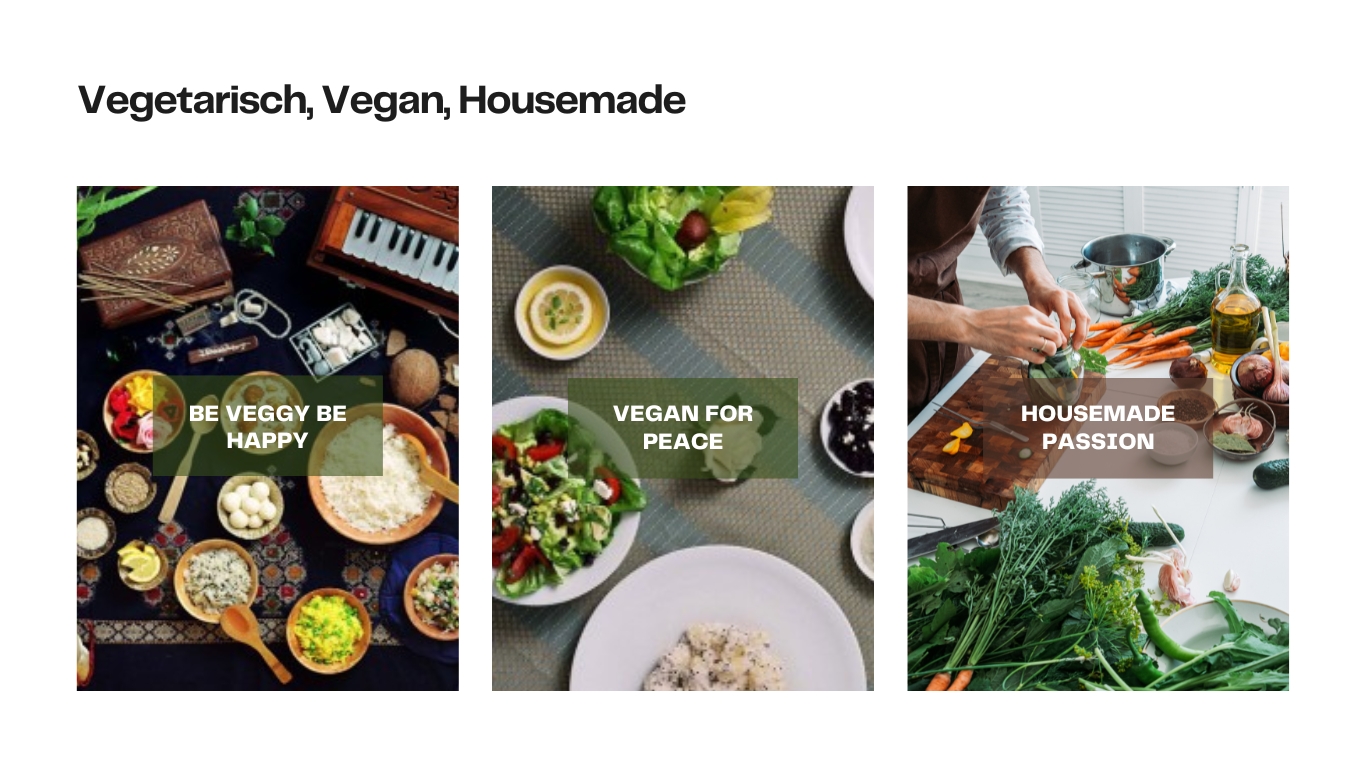Select the heading Vegetarisch, Vegan, Housemade
1366x768 pixels.
382,100
